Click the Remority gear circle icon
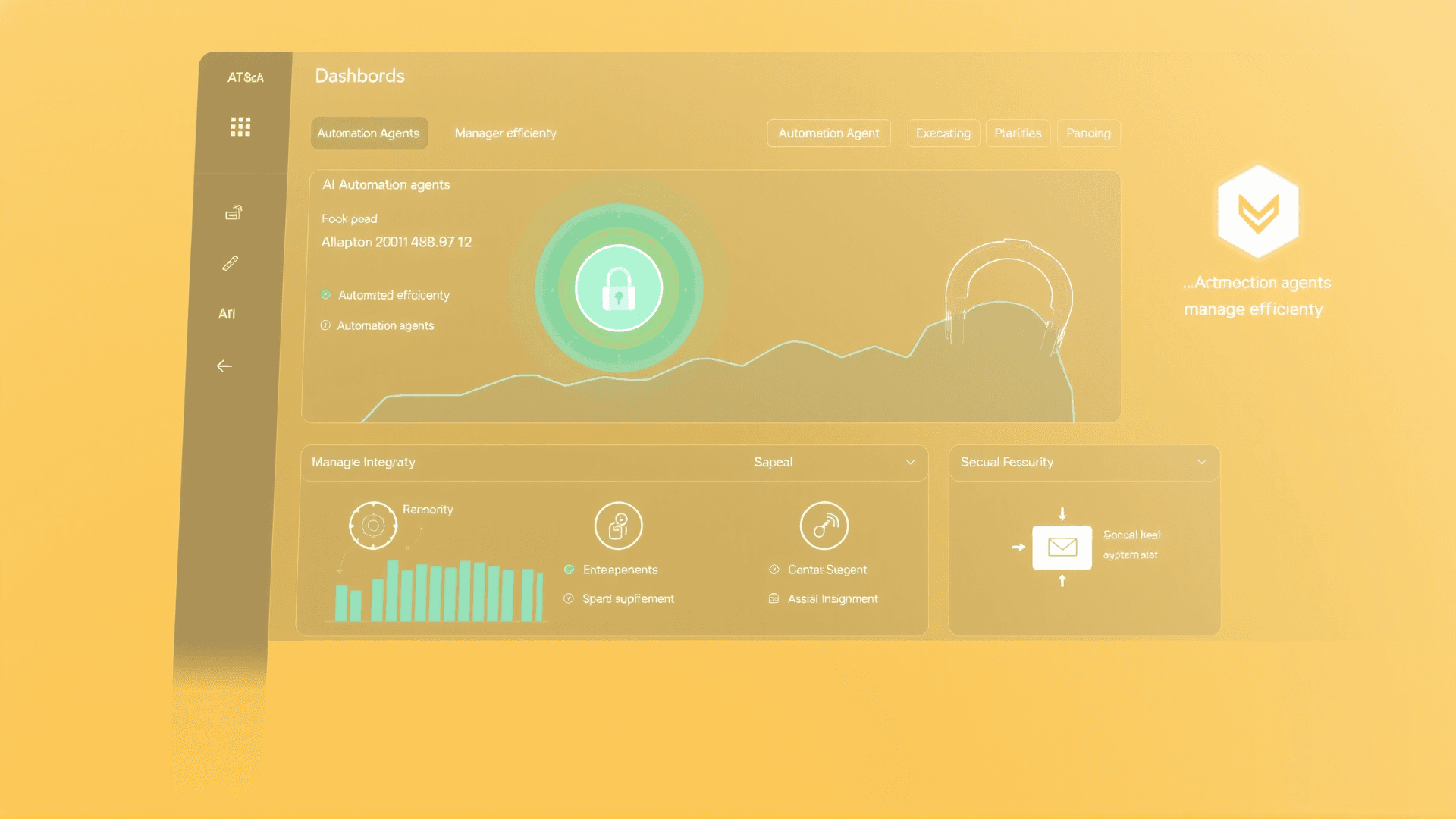1456x819 pixels. click(x=372, y=526)
